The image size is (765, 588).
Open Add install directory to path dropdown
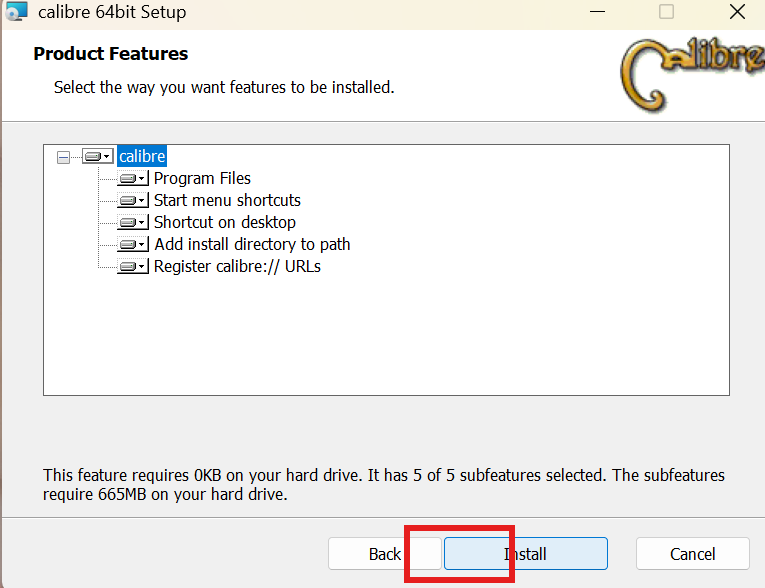tap(133, 244)
